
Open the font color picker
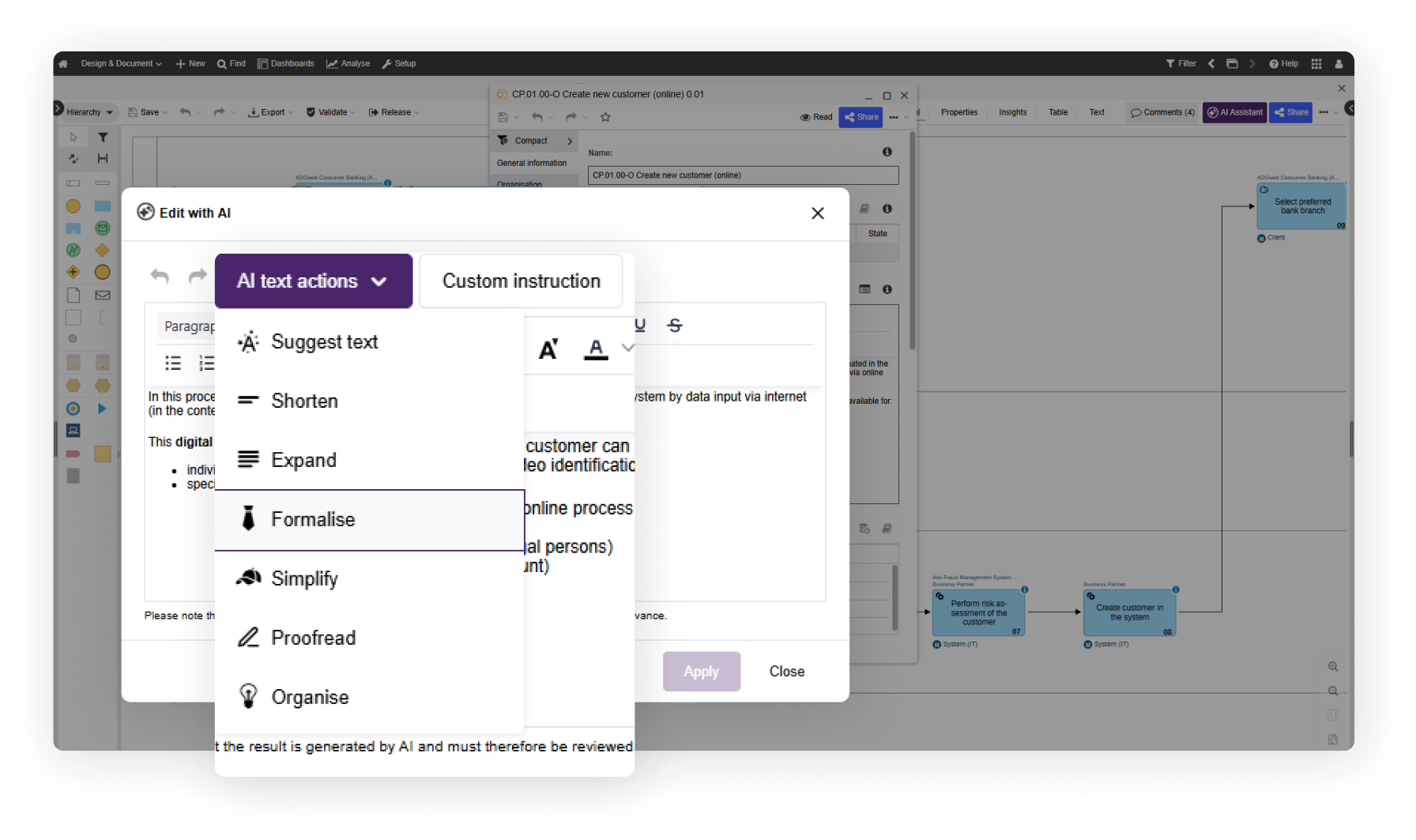596,349
